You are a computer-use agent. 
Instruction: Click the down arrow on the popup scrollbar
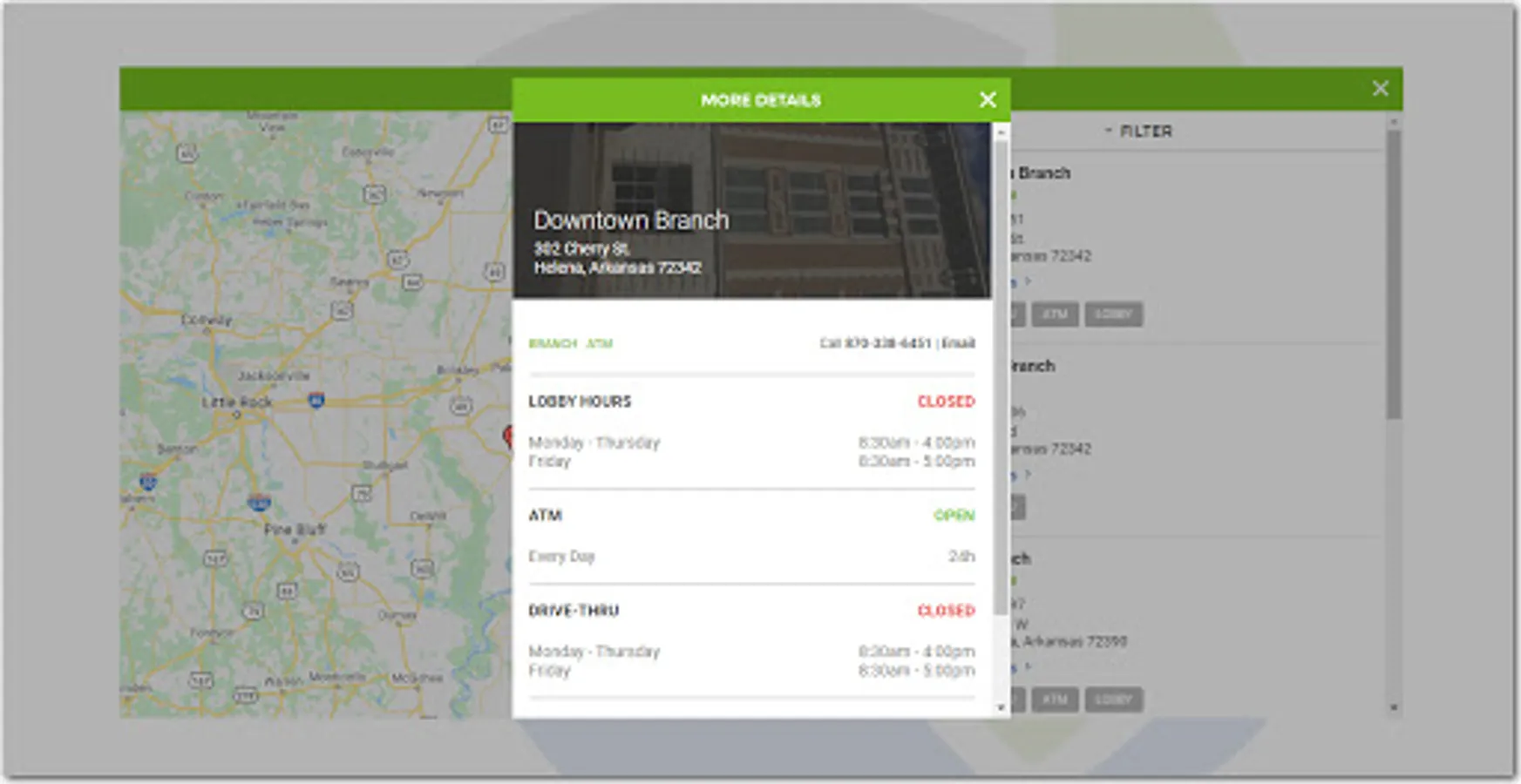tap(1001, 707)
